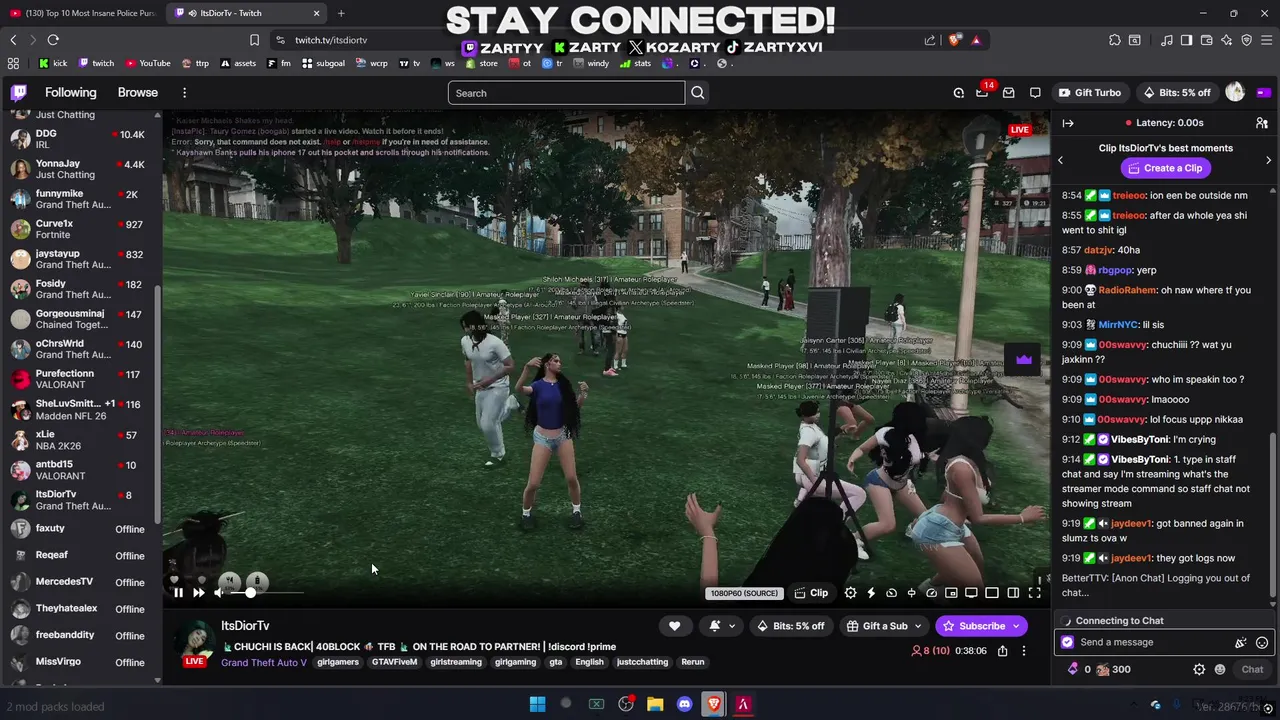1280x720 pixels.
Task: Open the Grand Theft Auto V category link
Action: click(264, 662)
